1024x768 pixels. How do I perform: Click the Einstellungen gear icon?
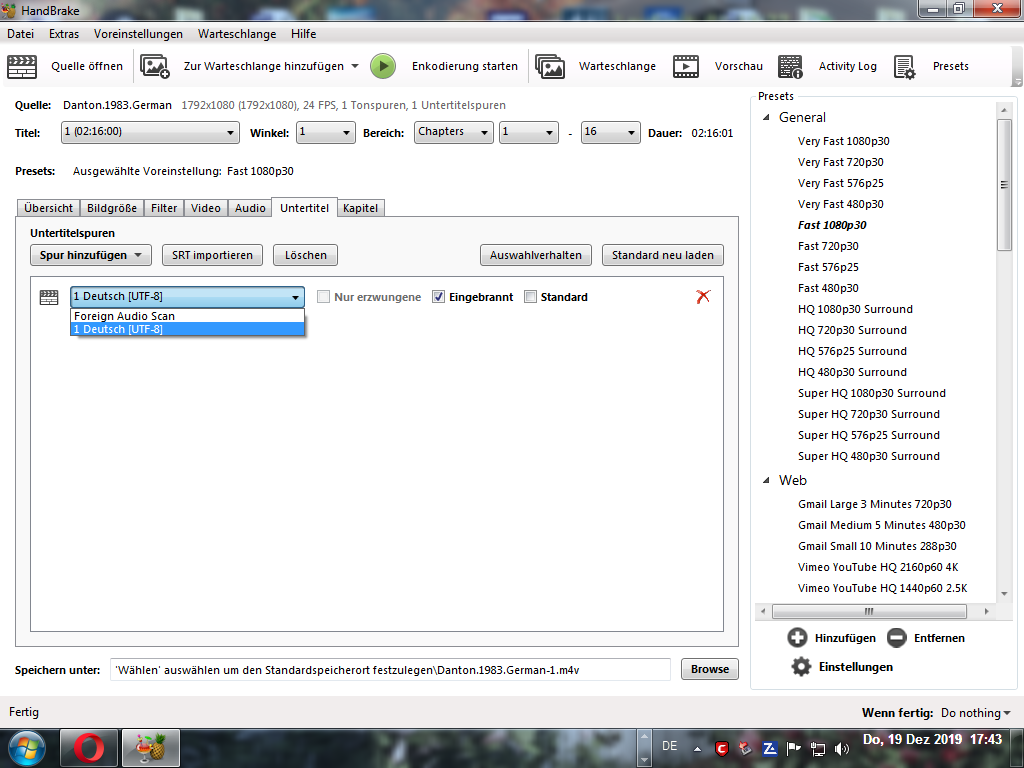pyautogui.click(x=801, y=667)
